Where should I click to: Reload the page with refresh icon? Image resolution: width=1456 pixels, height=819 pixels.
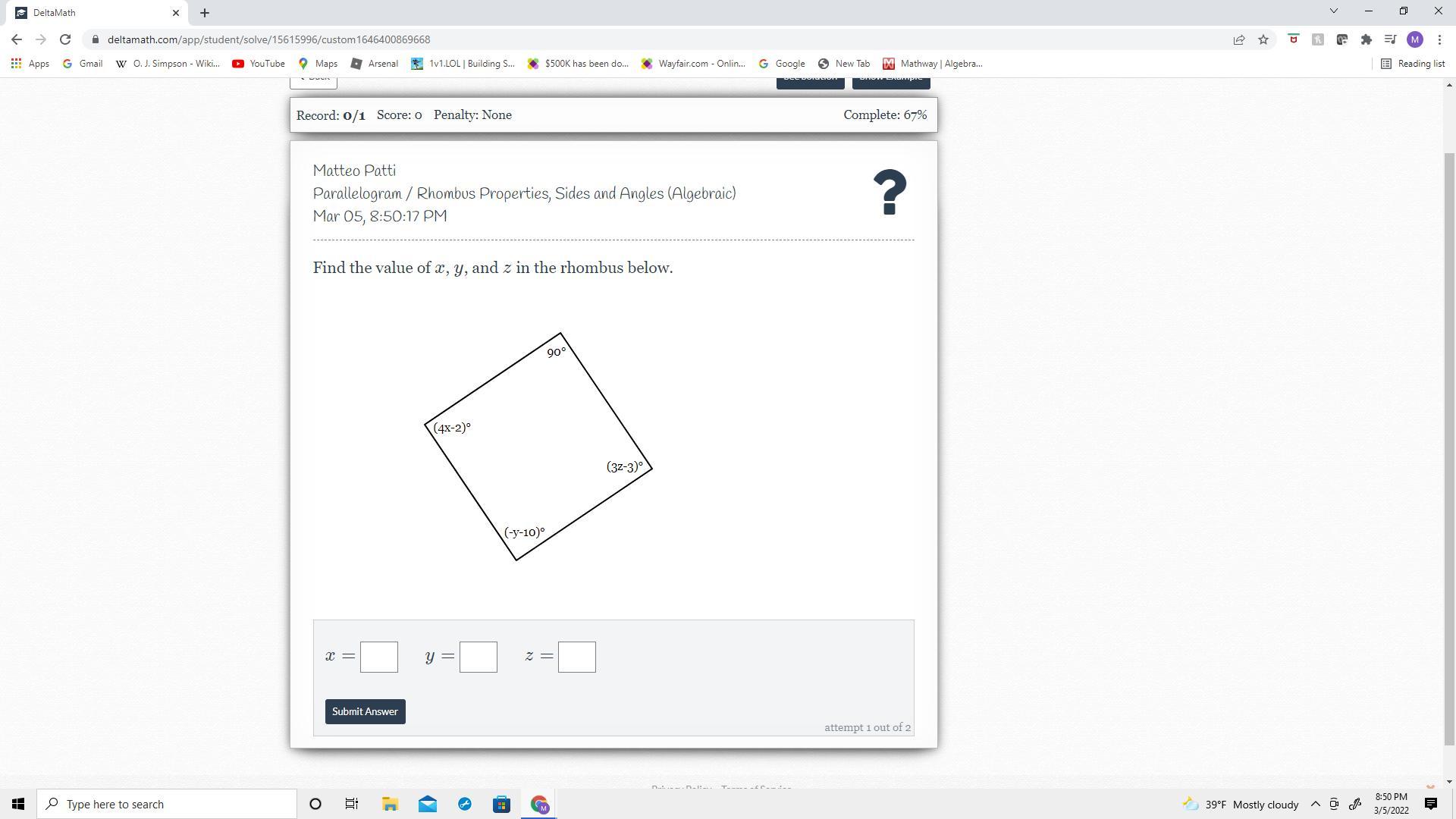[65, 39]
